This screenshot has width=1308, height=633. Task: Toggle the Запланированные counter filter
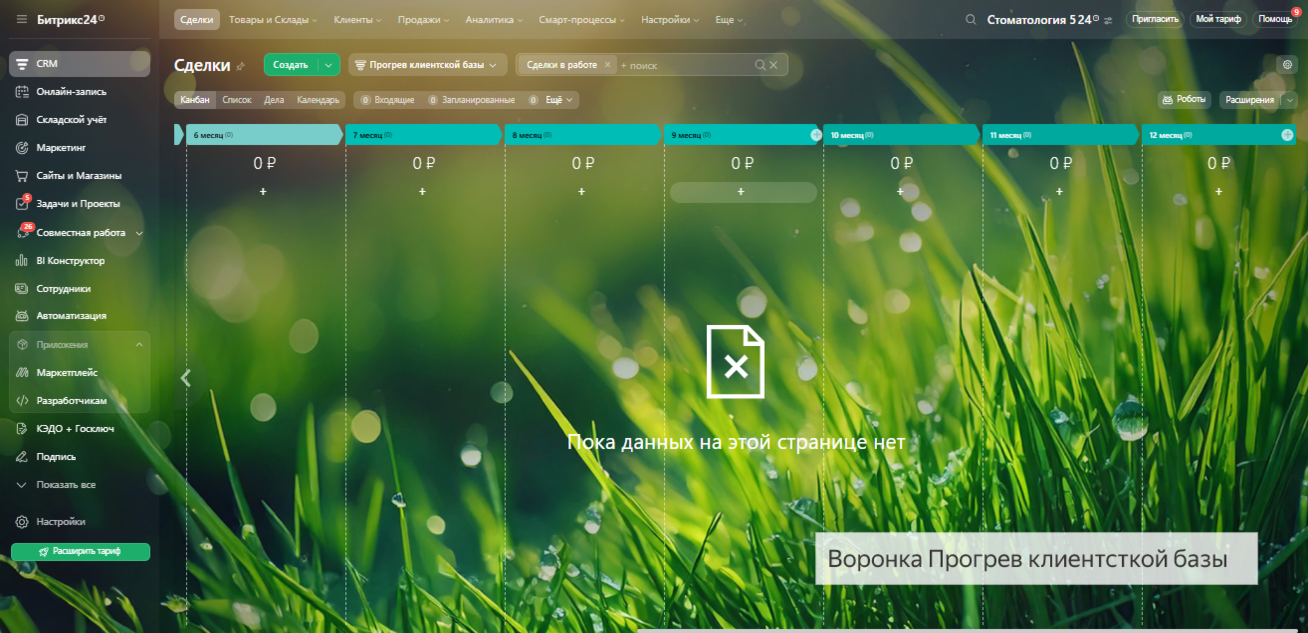pyautogui.click(x=471, y=100)
